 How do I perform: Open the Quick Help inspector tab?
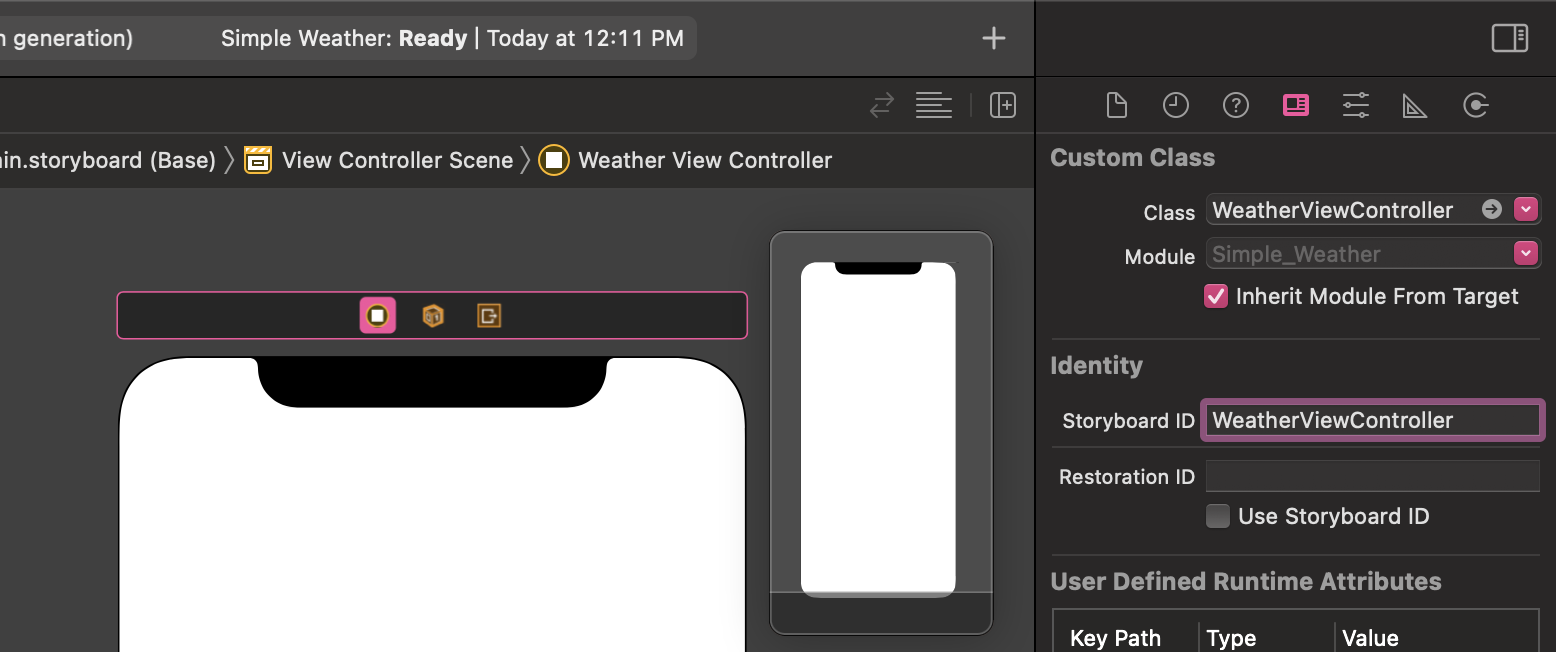[1236, 105]
